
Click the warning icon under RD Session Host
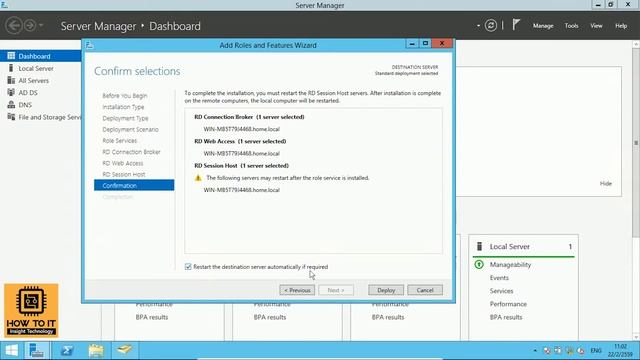pyautogui.click(x=198, y=178)
